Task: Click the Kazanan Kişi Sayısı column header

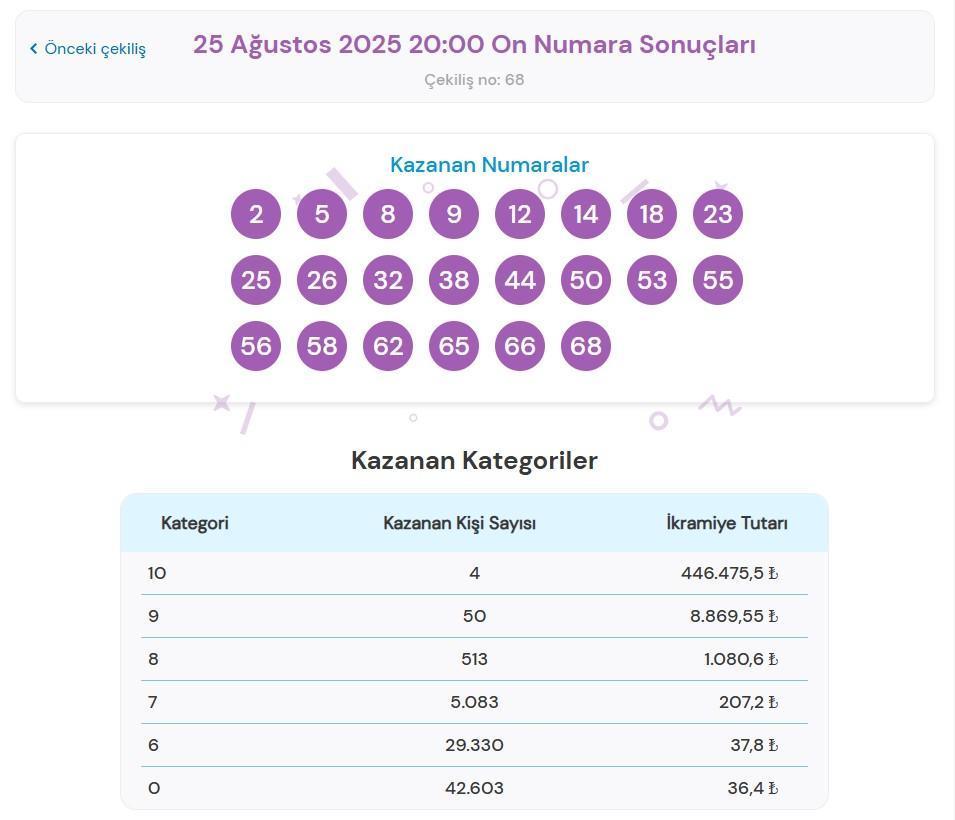Action: click(x=460, y=523)
